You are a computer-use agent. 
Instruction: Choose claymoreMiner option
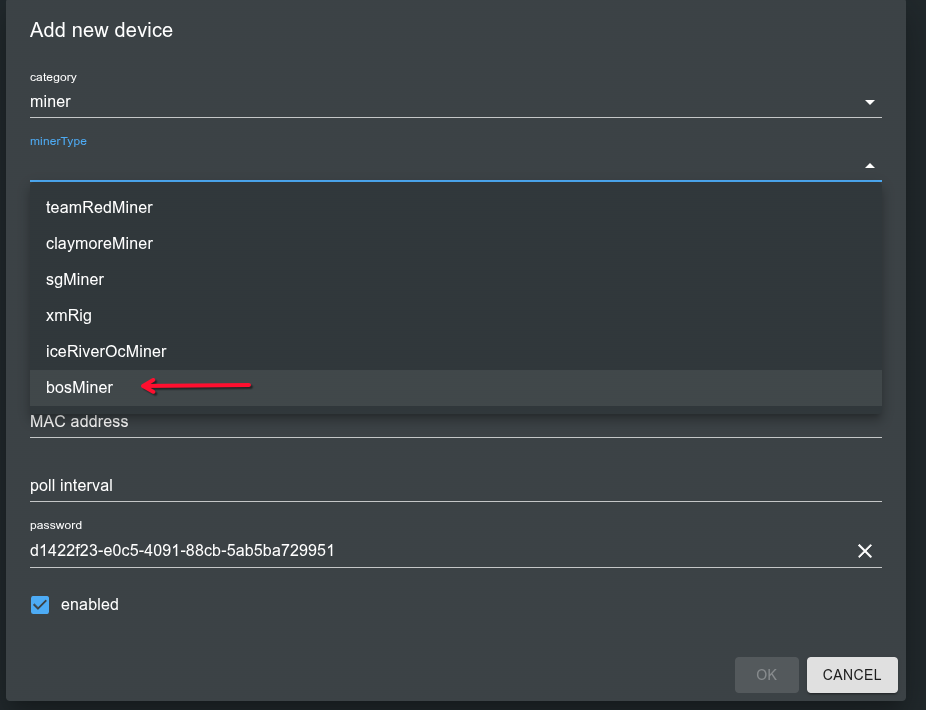[455, 243]
